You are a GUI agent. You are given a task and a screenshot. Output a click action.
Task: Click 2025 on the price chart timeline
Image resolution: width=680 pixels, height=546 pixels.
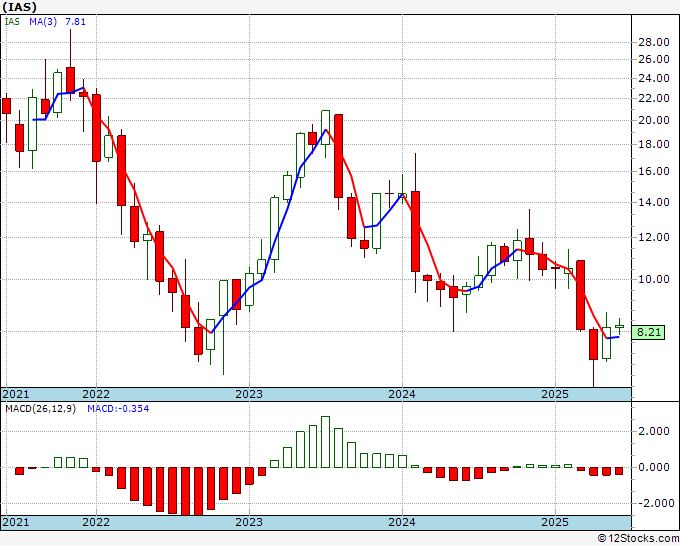[555, 394]
